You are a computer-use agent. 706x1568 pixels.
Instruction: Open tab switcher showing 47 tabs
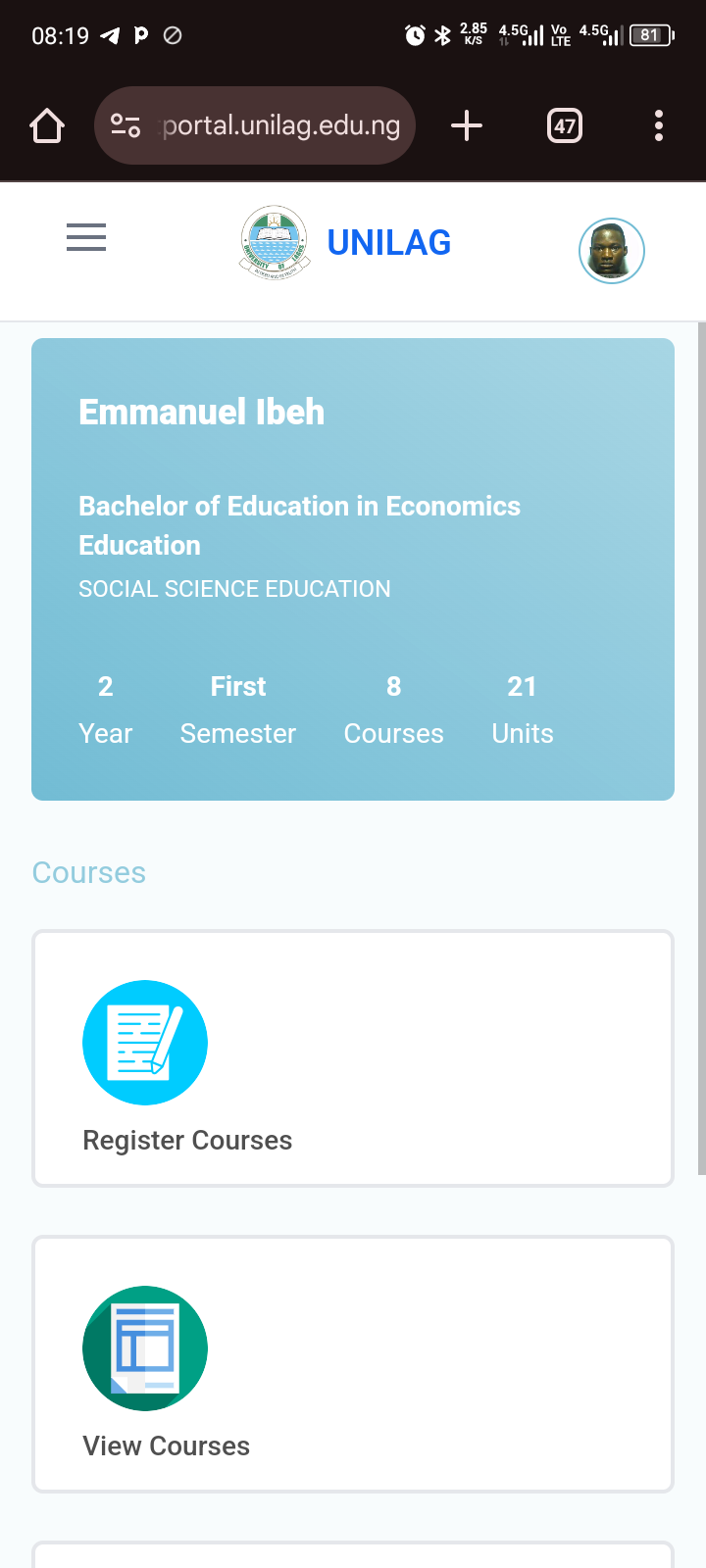(x=564, y=125)
